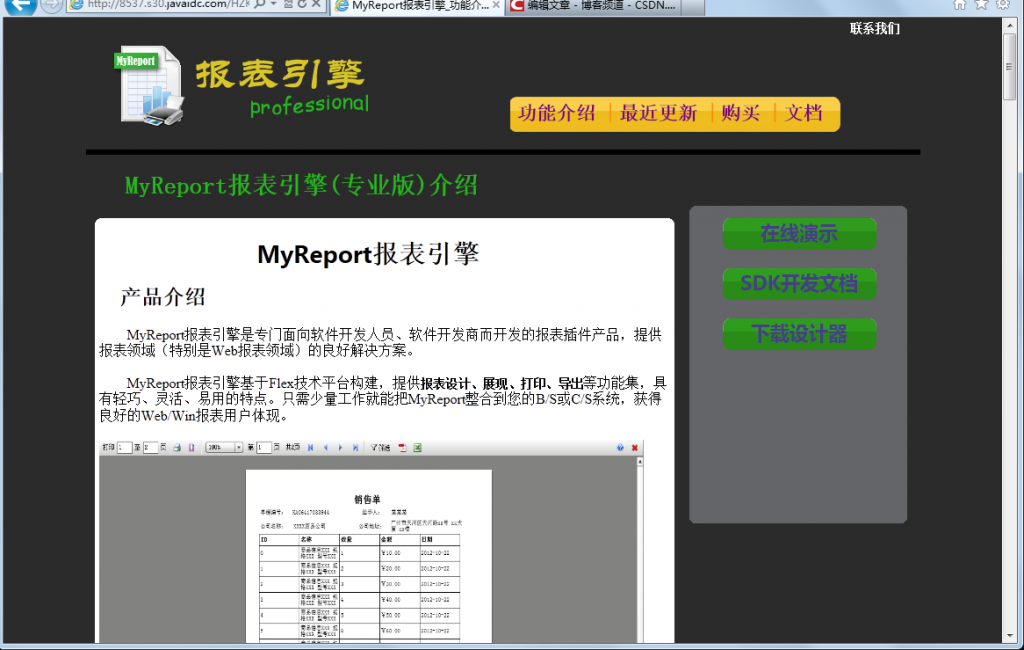This screenshot has width=1024, height=650.
Task: Click the 联系我们 link
Action: pos(874,28)
